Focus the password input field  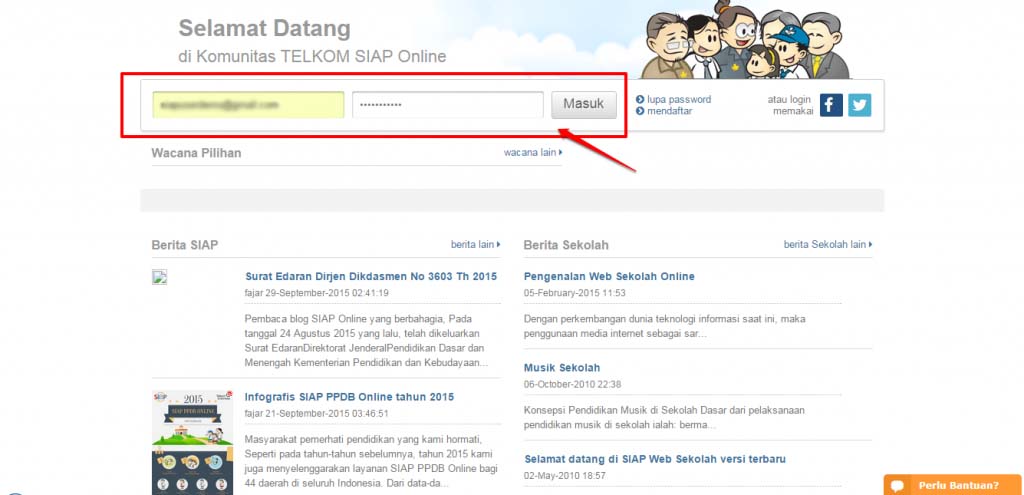(x=448, y=104)
